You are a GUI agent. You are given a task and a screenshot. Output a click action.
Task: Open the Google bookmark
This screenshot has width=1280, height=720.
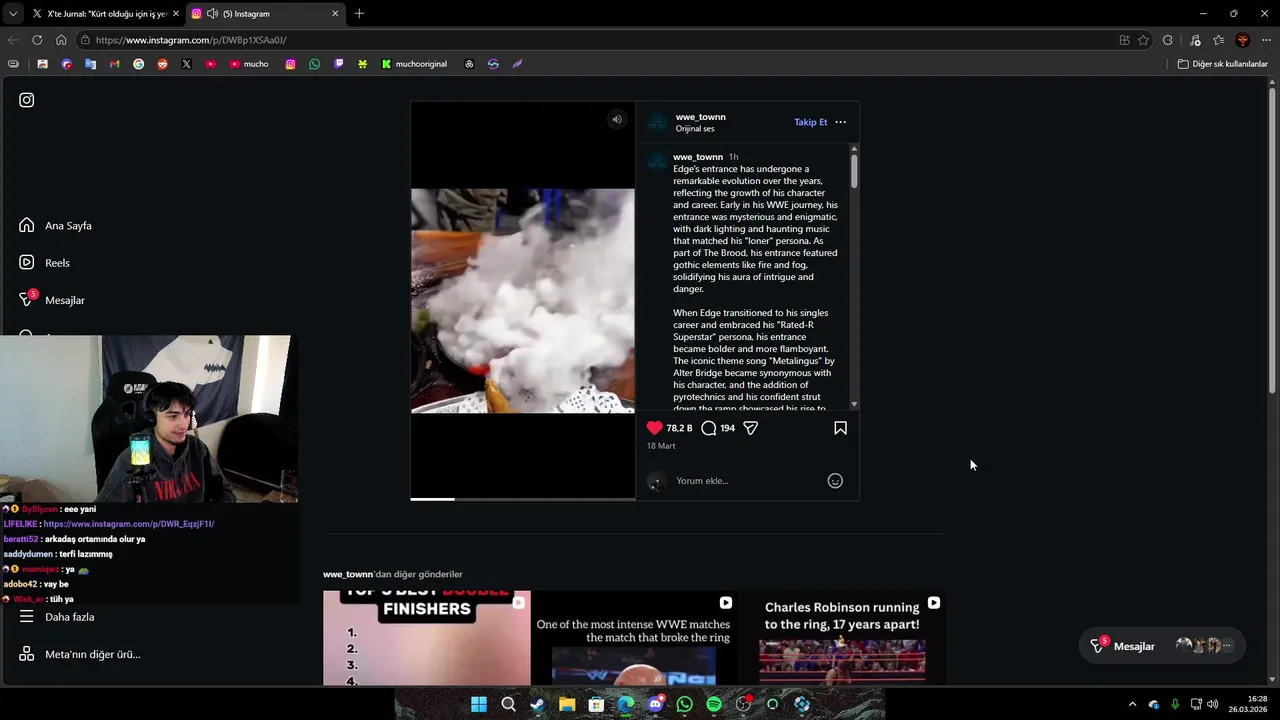[138, 64]
